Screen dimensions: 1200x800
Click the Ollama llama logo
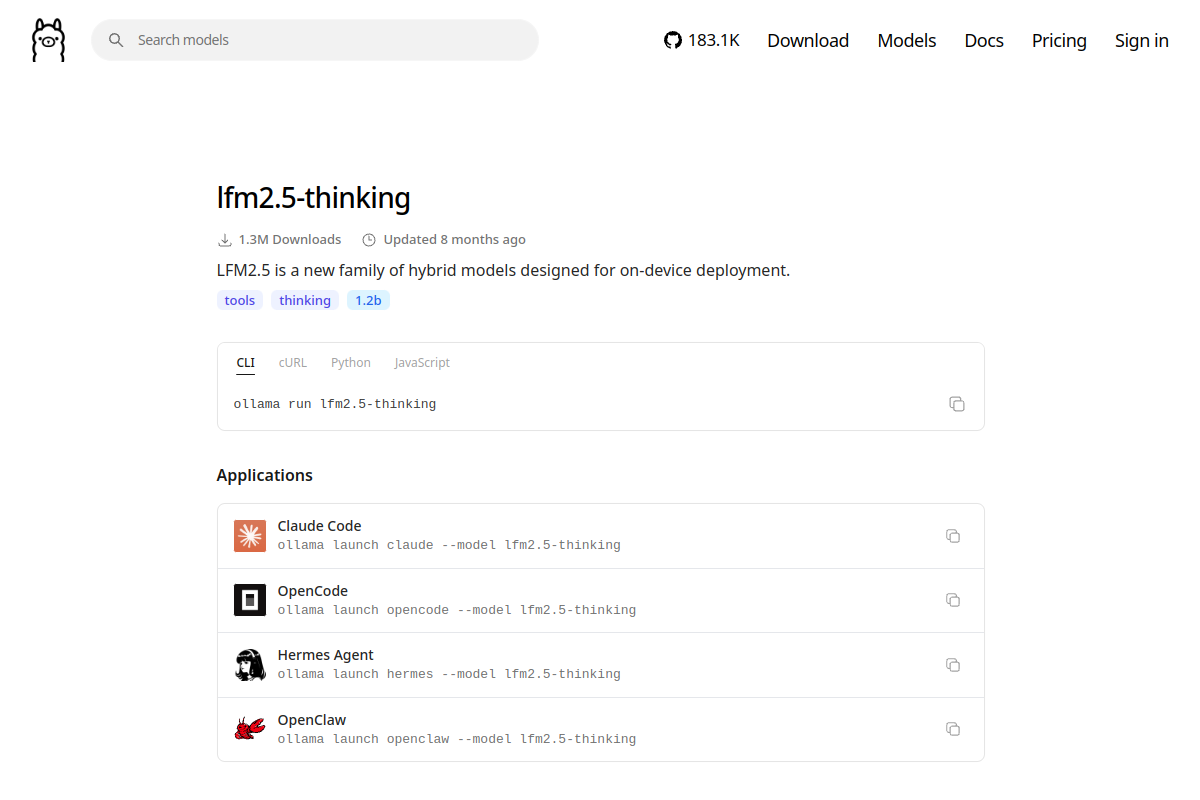pos(48,40)
